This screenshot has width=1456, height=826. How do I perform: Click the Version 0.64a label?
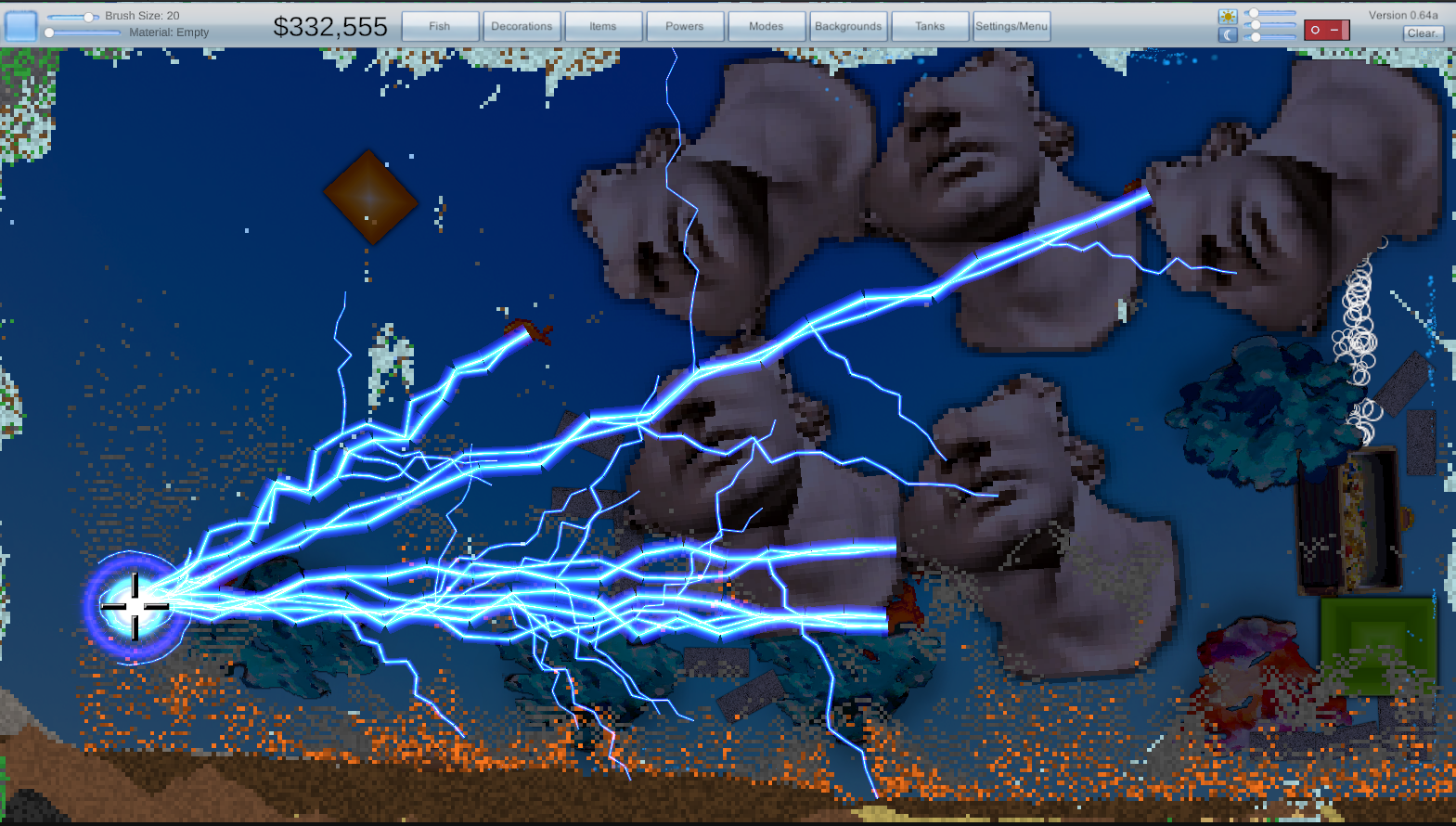tap(1403, 15)
